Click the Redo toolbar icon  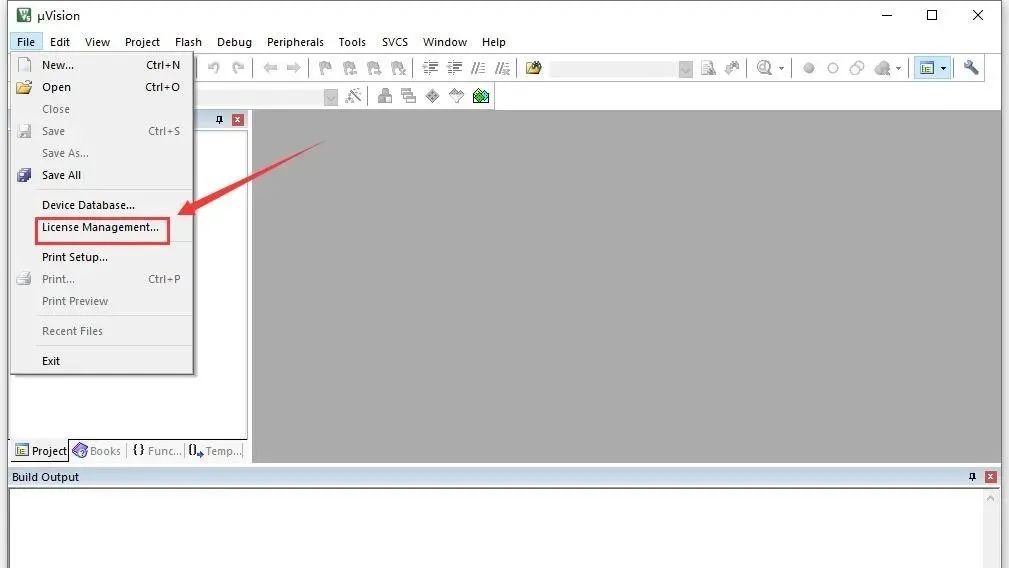(238, 68)
